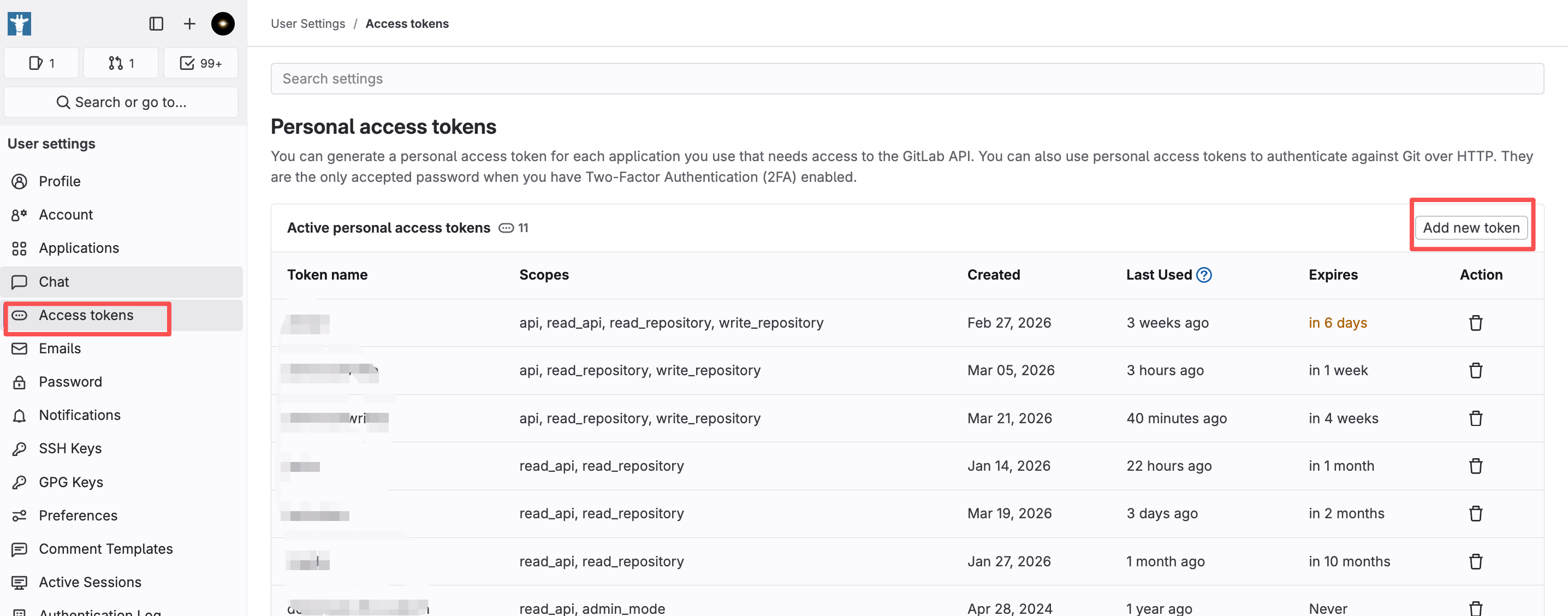This screenshot has height=616, width=1568.
Task: Click Search or go to button
Action: 121,102
